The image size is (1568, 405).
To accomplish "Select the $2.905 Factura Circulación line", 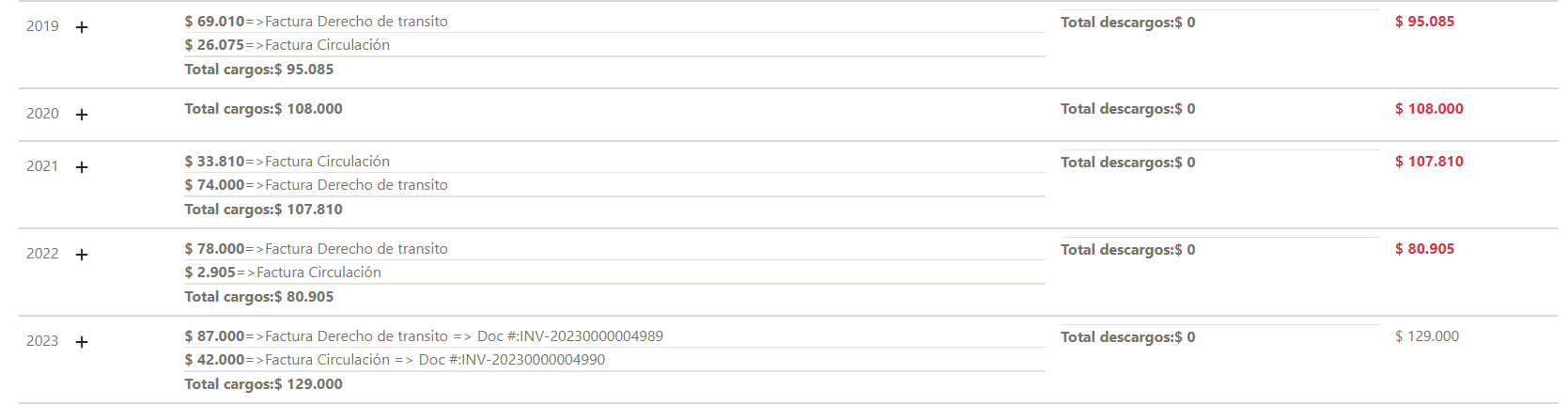I will pyautogui.click(x=283, y=273).
